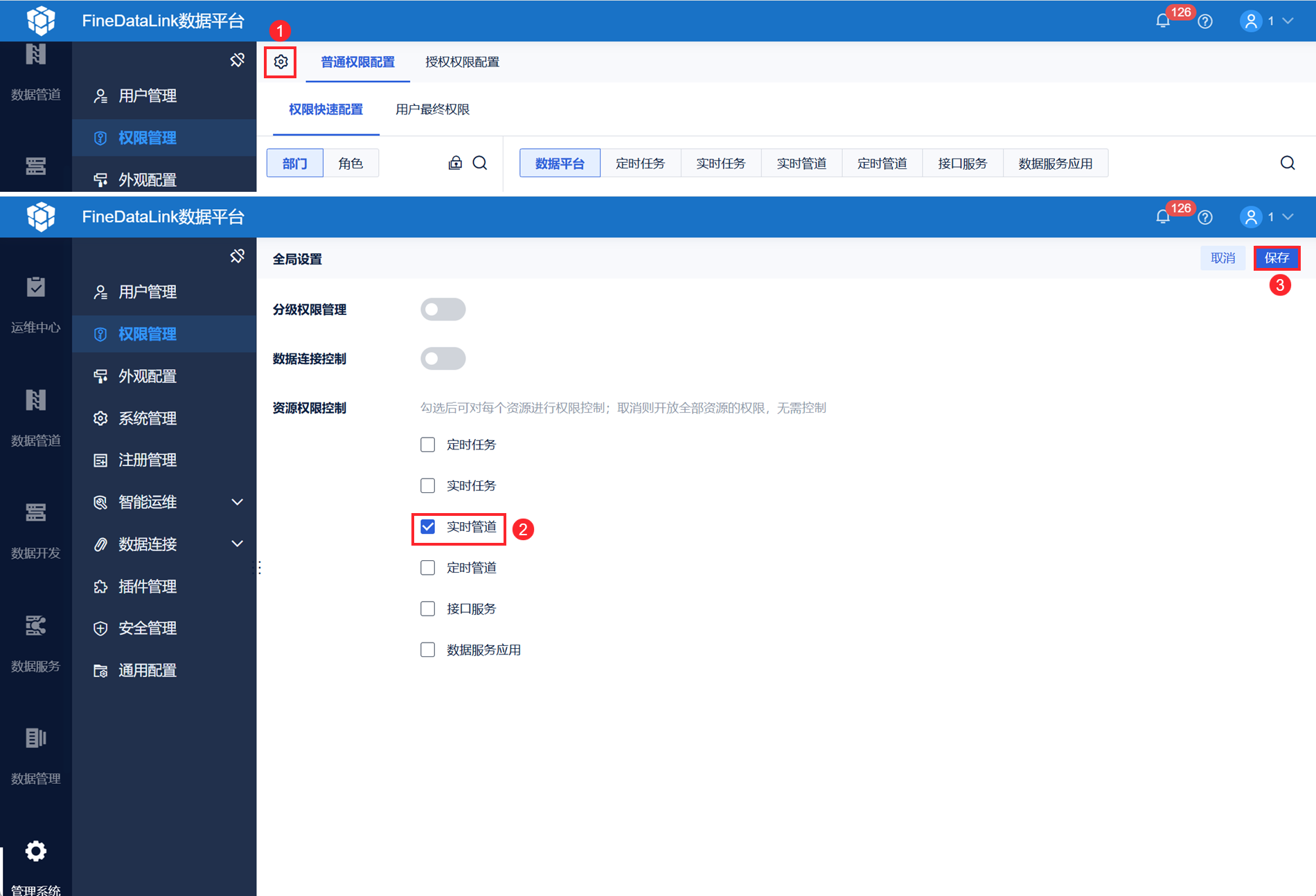
Task: Check 接口服务 resource control checkbox
Action: pyautogui.click(x=428, y=609)
